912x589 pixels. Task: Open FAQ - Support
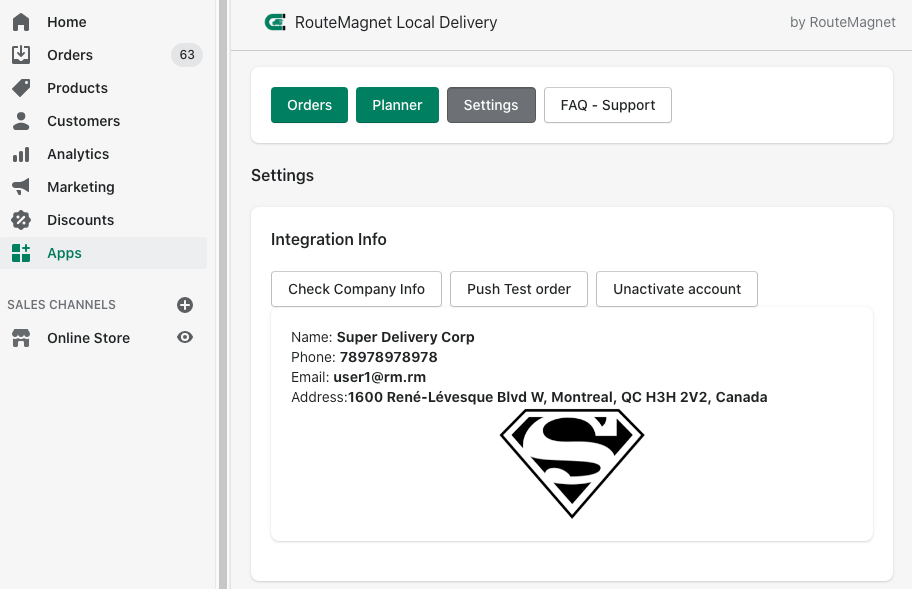608,105
